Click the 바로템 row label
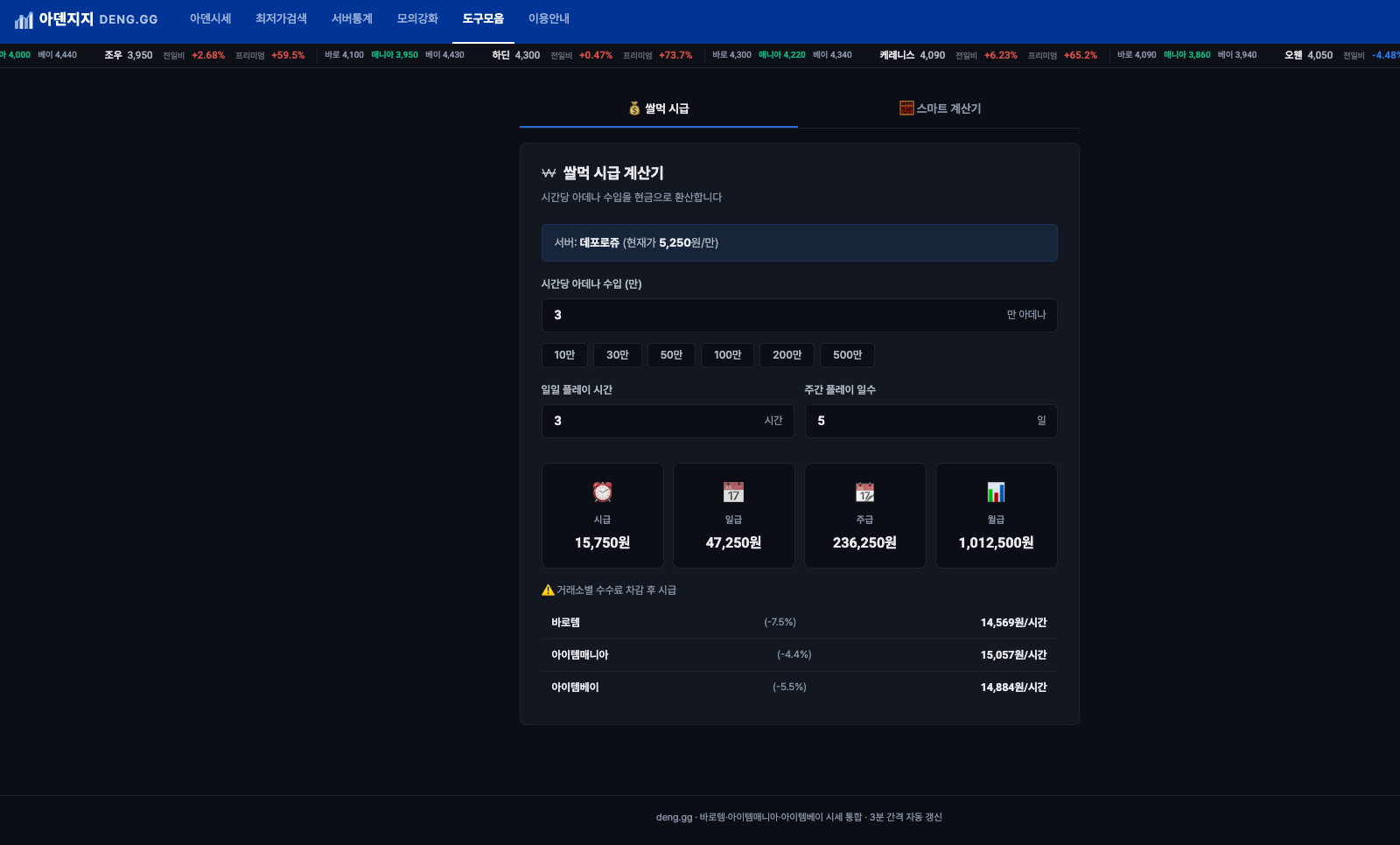This screenshot has height=845, width=1400. 565,623
